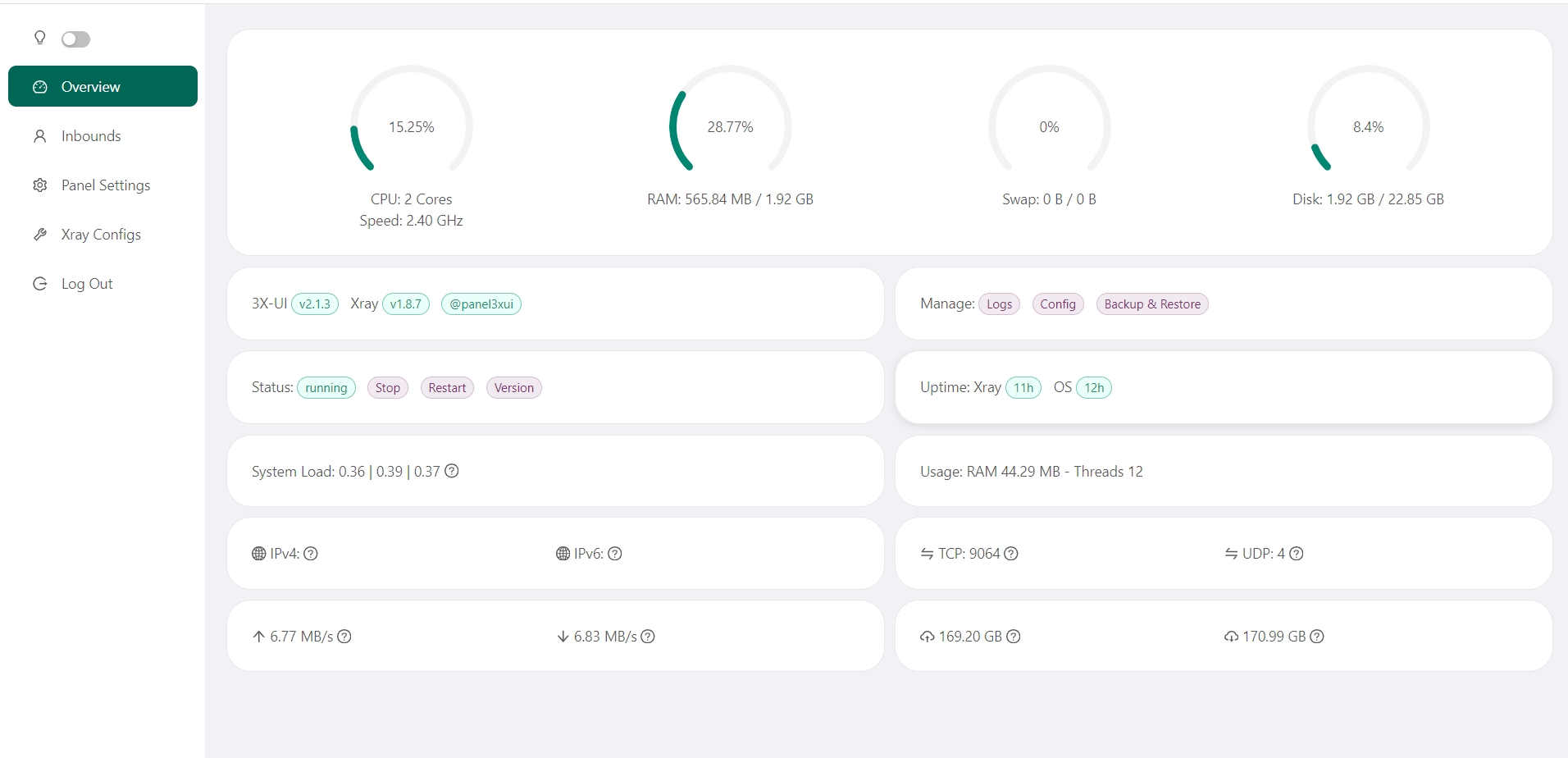Image resolution: width=1568 pixels, height=758 pixels.
Task: Click the Inbounds user icon
Action: pyautogui.click(x=39, y=136)
